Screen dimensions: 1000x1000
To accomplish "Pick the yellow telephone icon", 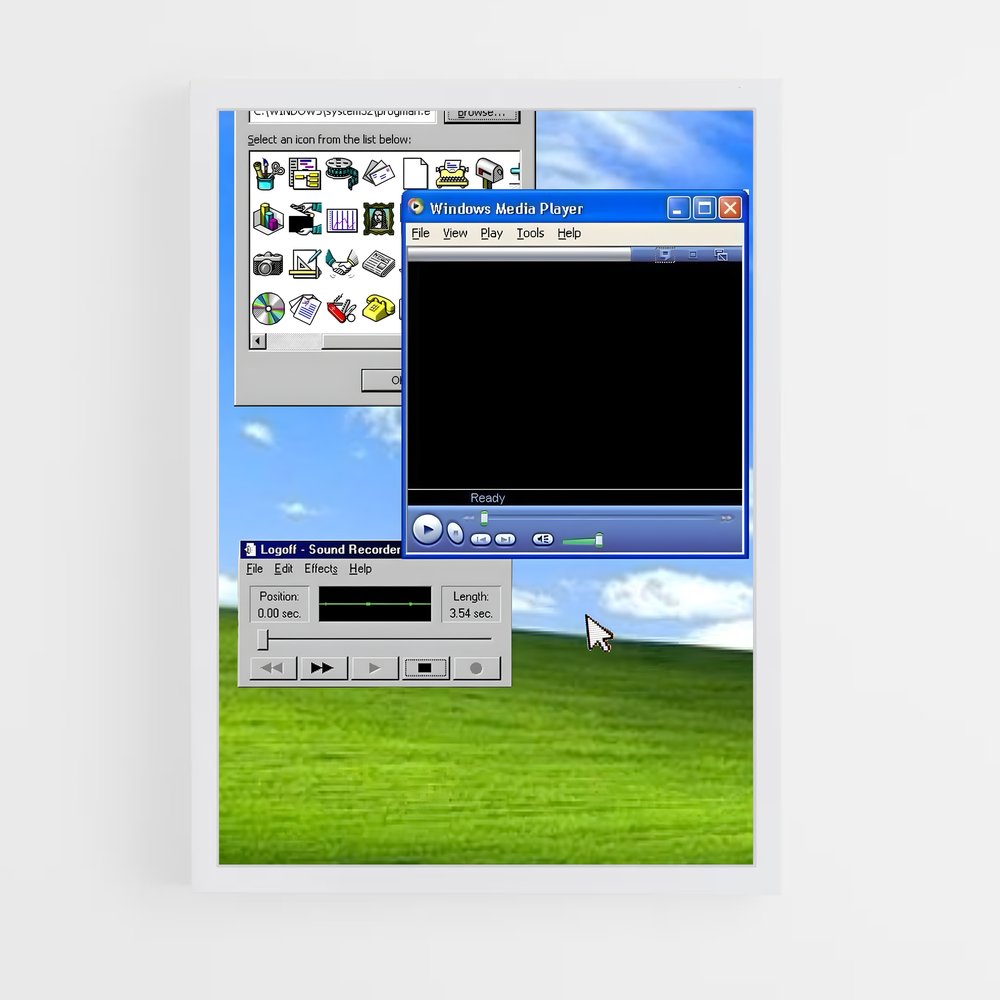I will (379, 309).
